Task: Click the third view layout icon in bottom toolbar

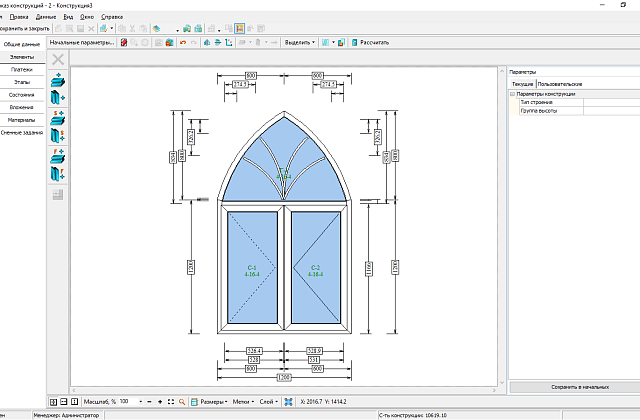Action: [74, 402]
